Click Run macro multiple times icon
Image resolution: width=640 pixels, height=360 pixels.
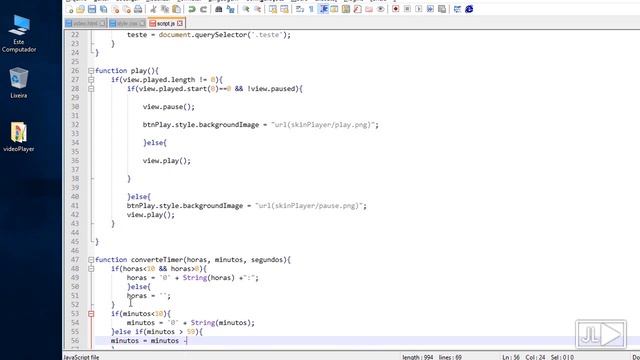430,9
